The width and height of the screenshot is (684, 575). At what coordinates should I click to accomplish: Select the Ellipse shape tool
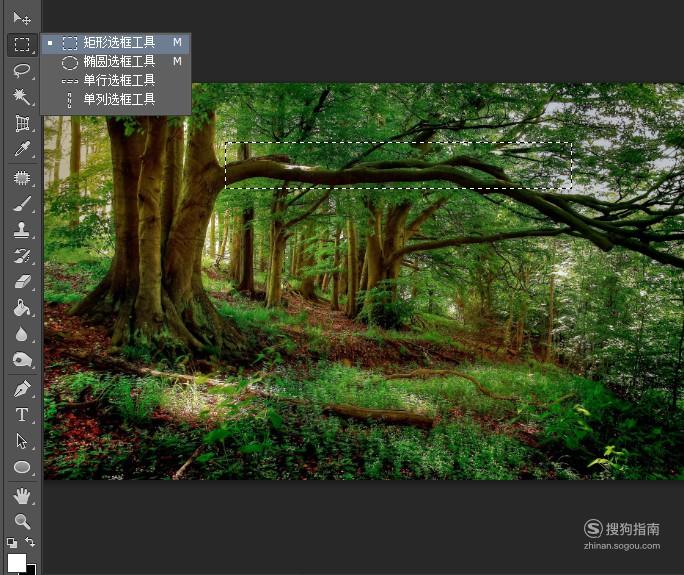(x=21, y=467)
